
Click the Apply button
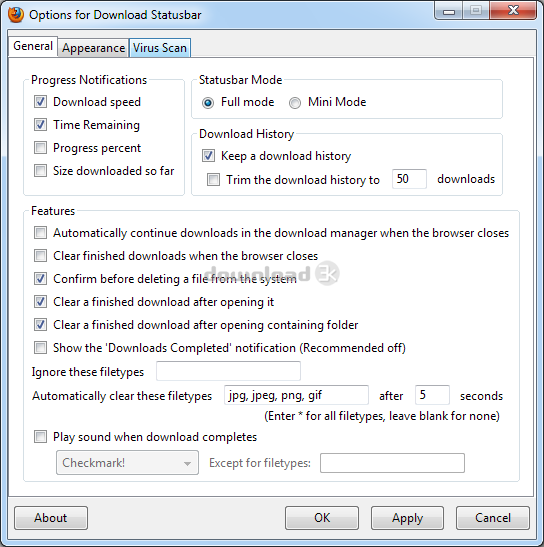[407, 518]
